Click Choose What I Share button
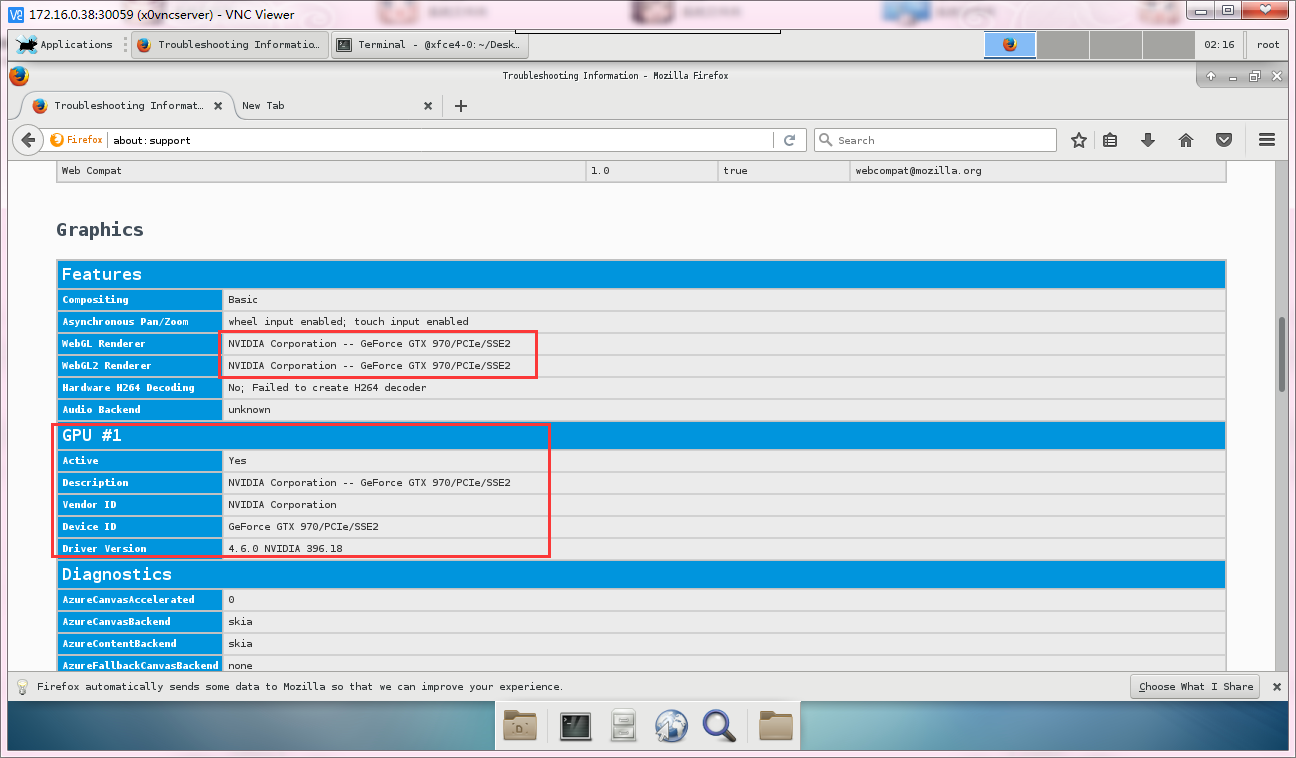 pyautogui.click(x=1195, y=686)
